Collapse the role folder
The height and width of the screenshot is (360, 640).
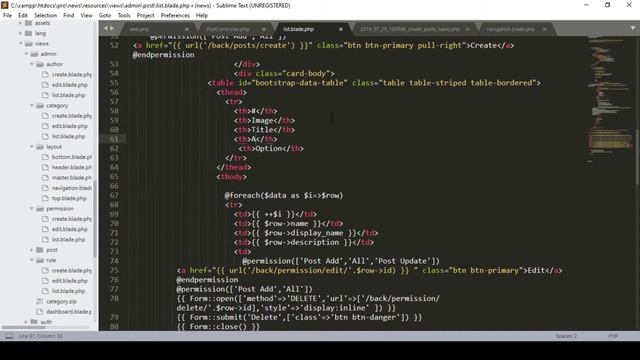point(32,260)
